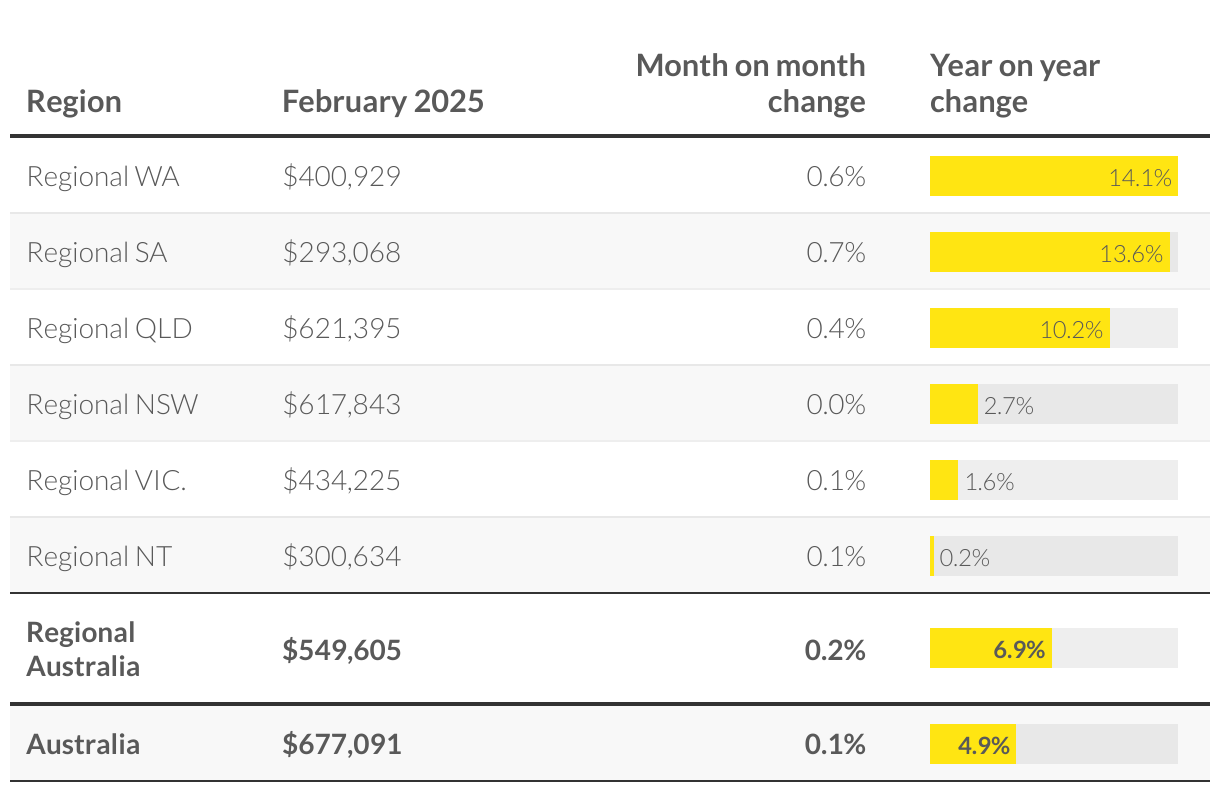This screenshot has height=792, width=1220.
Task: Select the Regional VIC. row label
Action: (107, 481)
